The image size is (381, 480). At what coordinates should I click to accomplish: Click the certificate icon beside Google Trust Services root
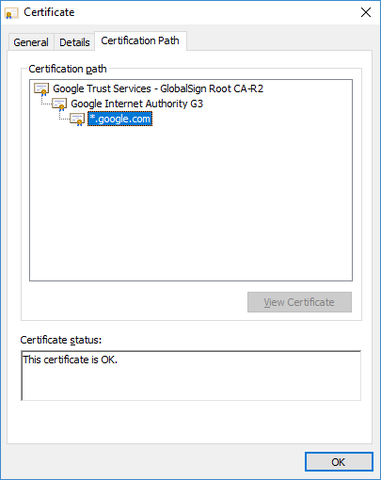pos(42,89)
